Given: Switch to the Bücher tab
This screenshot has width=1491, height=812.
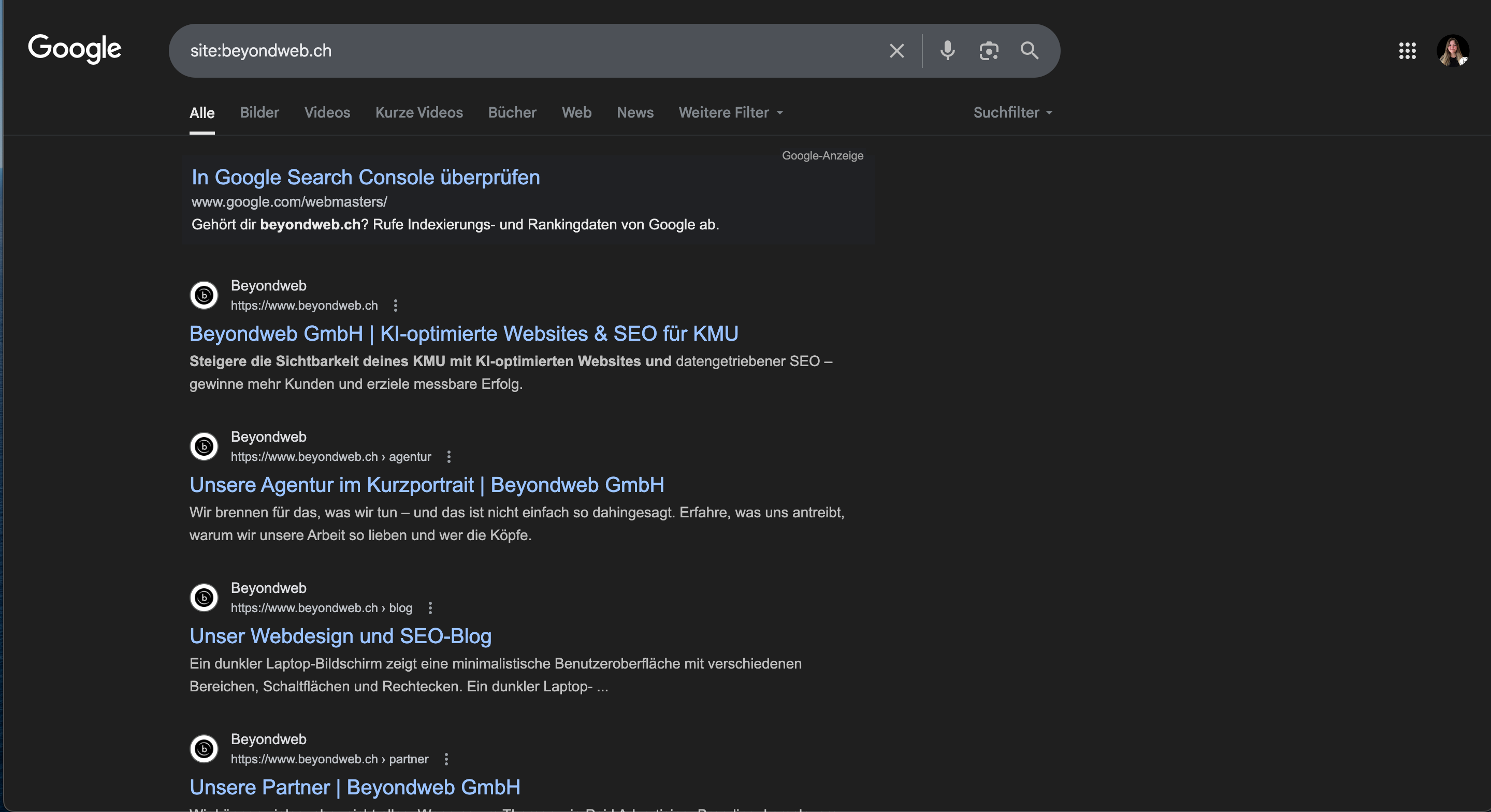Looking at the screenshot, I should pyautogui.click(x=512, y=112).
